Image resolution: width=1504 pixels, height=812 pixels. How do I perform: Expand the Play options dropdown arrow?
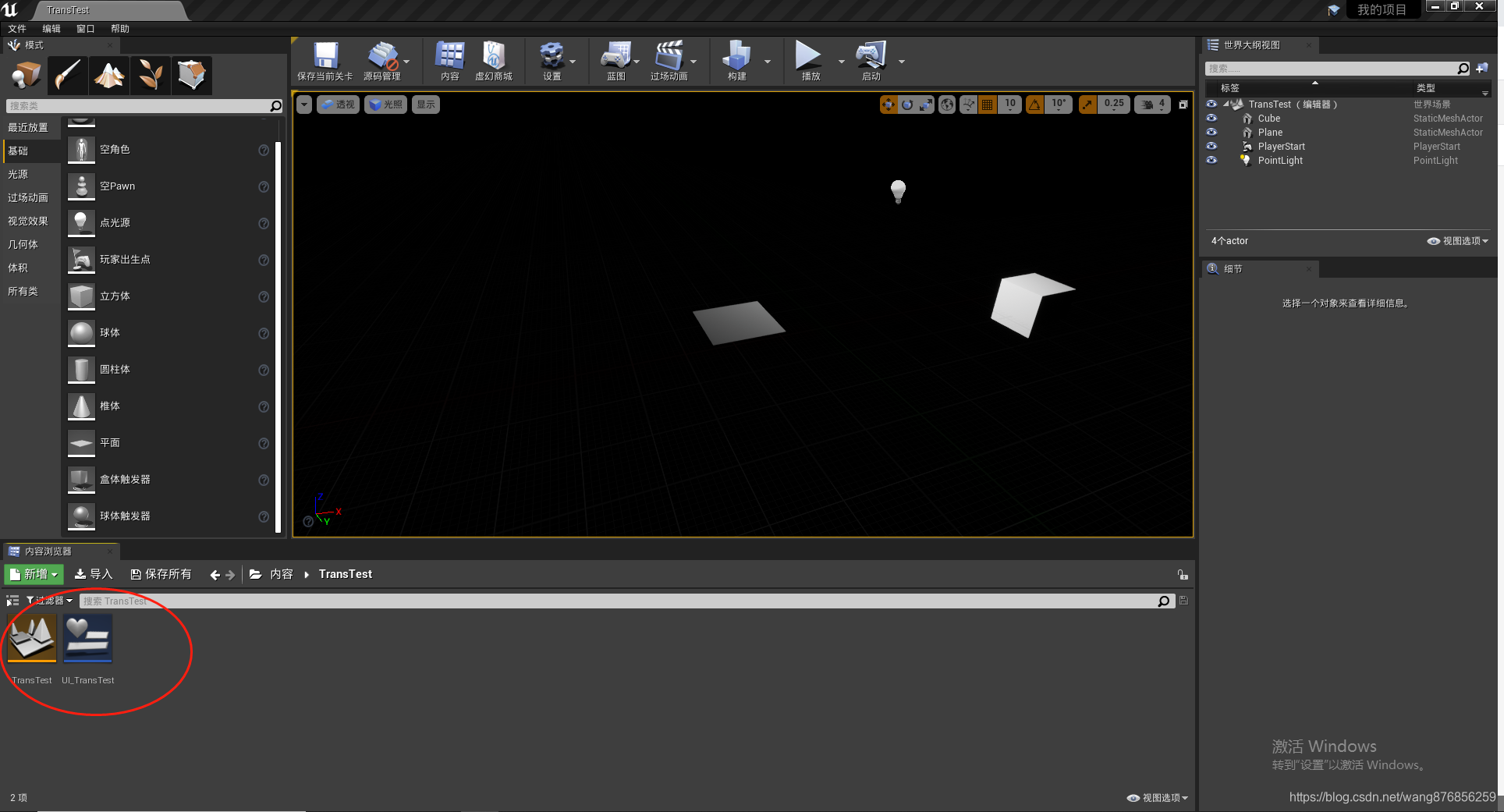tap(841, 62)
